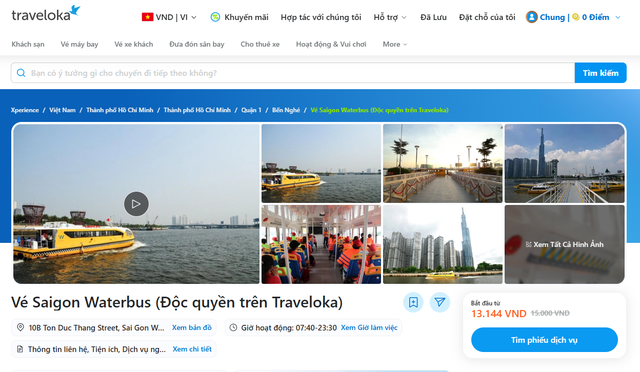Save this activity with the bookmark icon
640x372 pixels.
(413, 302)
